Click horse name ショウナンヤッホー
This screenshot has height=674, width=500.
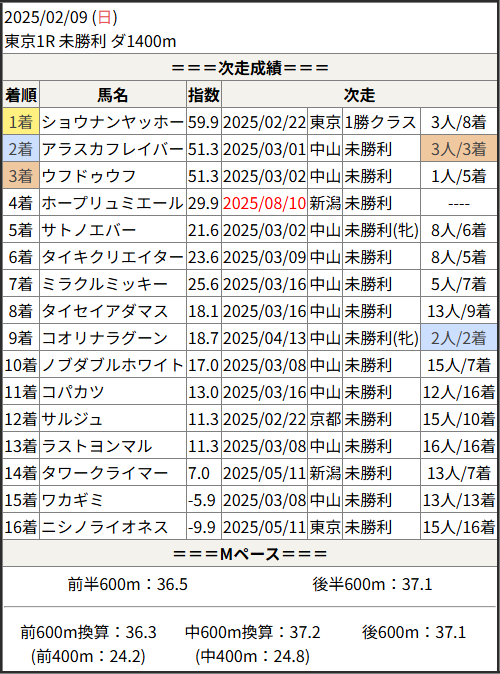tap(113, 122)
